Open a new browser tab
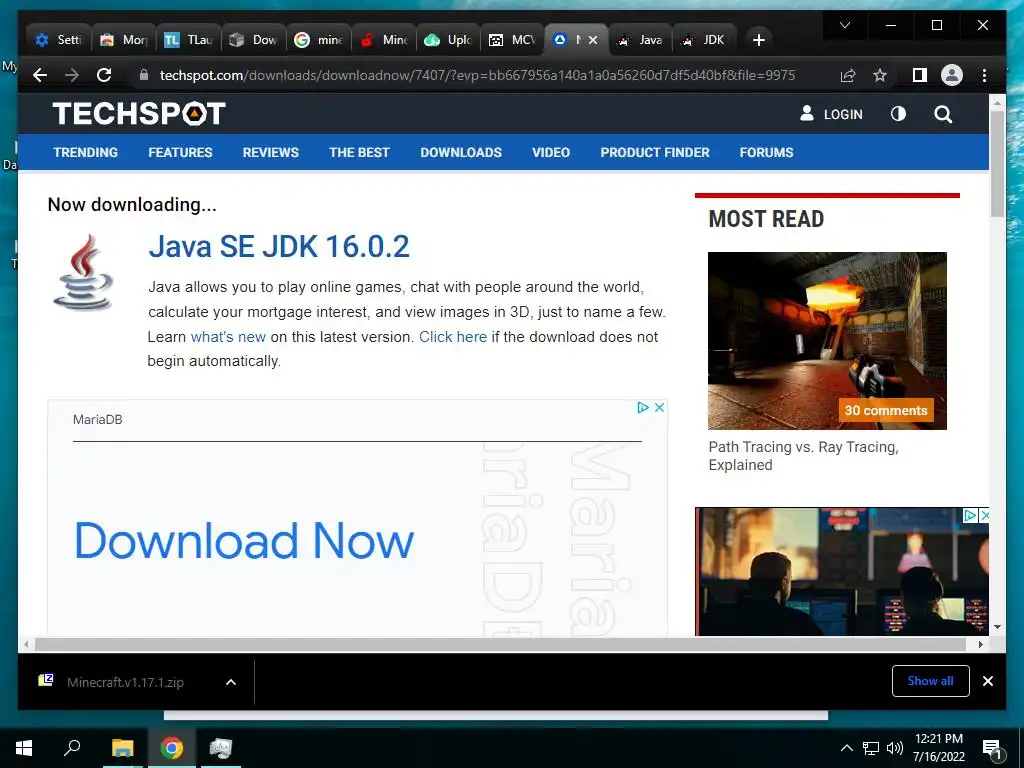 pos(758,40)
